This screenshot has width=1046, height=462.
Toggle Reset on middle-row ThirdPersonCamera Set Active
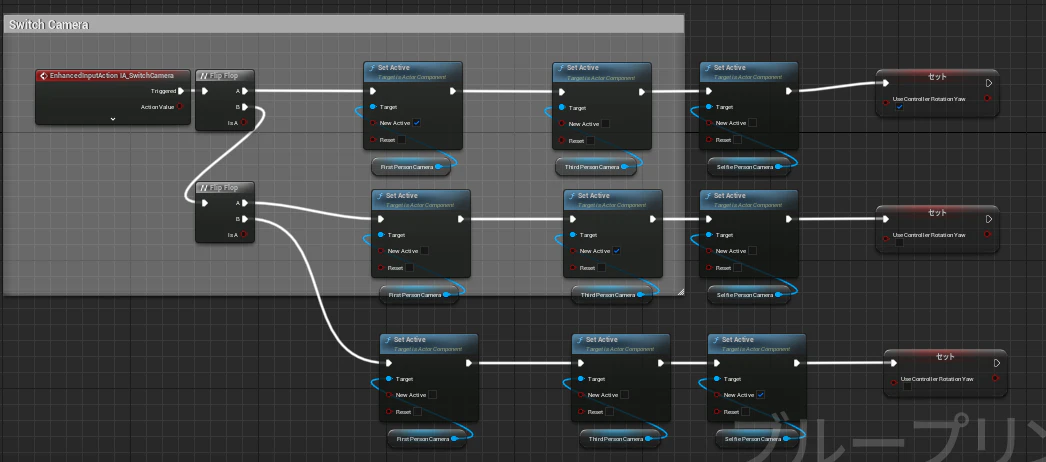pos(602,267)
